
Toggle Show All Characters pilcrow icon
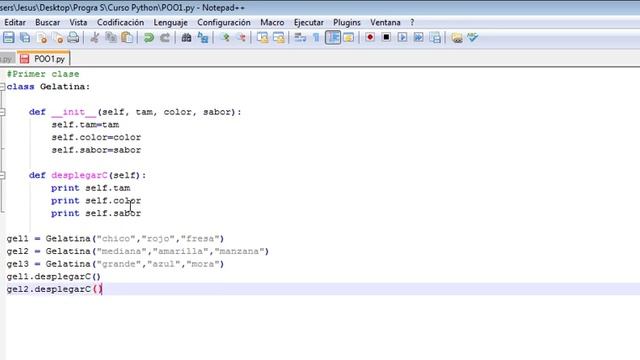click(316, 38)
